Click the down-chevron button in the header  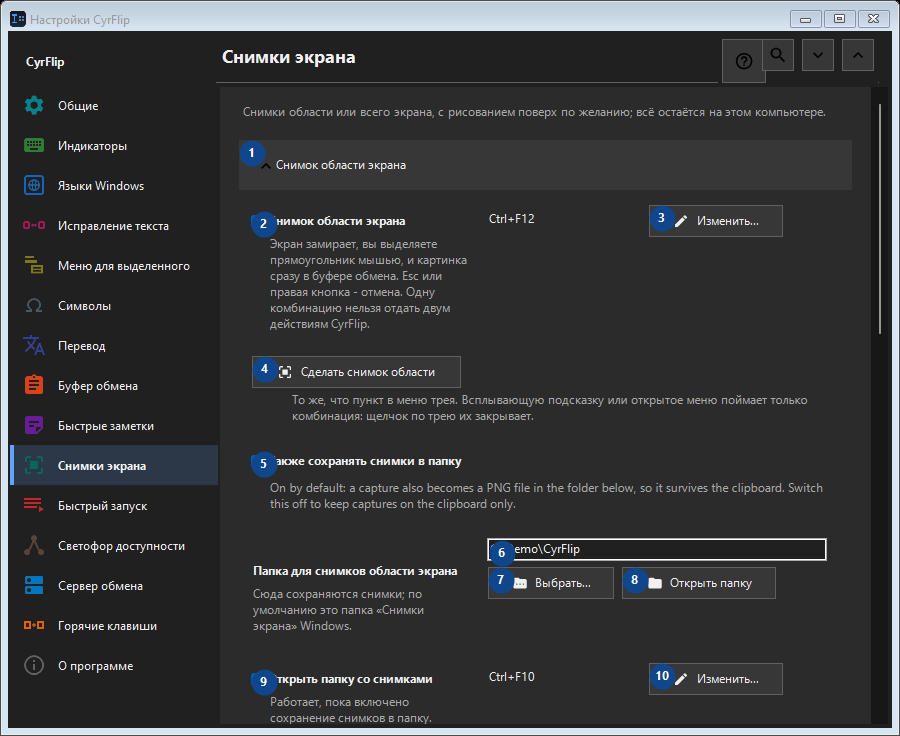(x=818, y=55)
